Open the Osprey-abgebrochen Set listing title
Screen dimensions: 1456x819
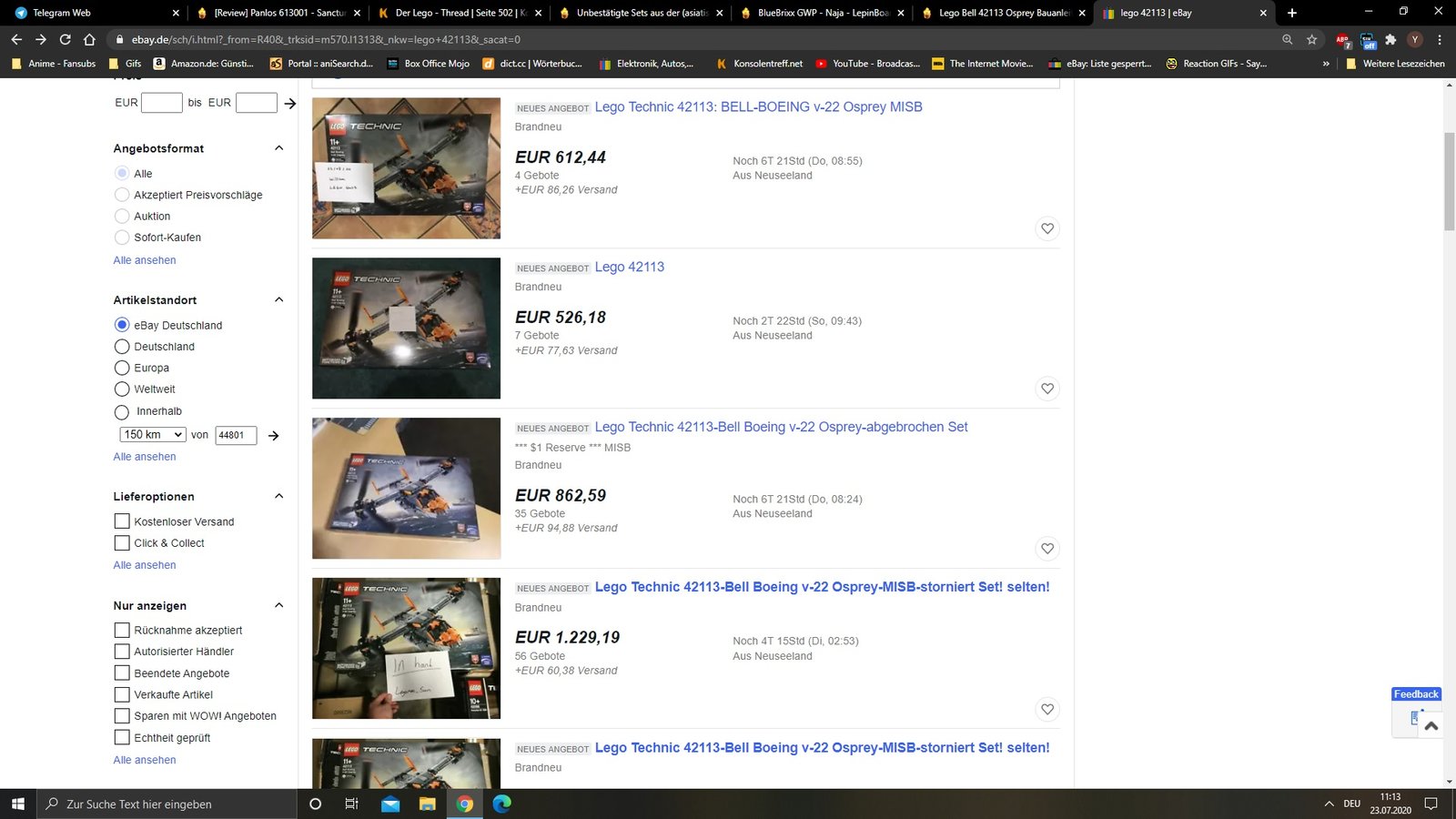click(782, 427)
